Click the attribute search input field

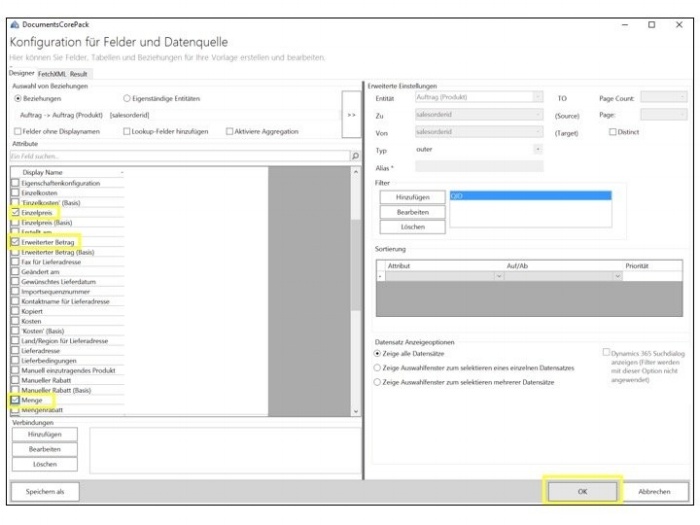coord(180,156)
